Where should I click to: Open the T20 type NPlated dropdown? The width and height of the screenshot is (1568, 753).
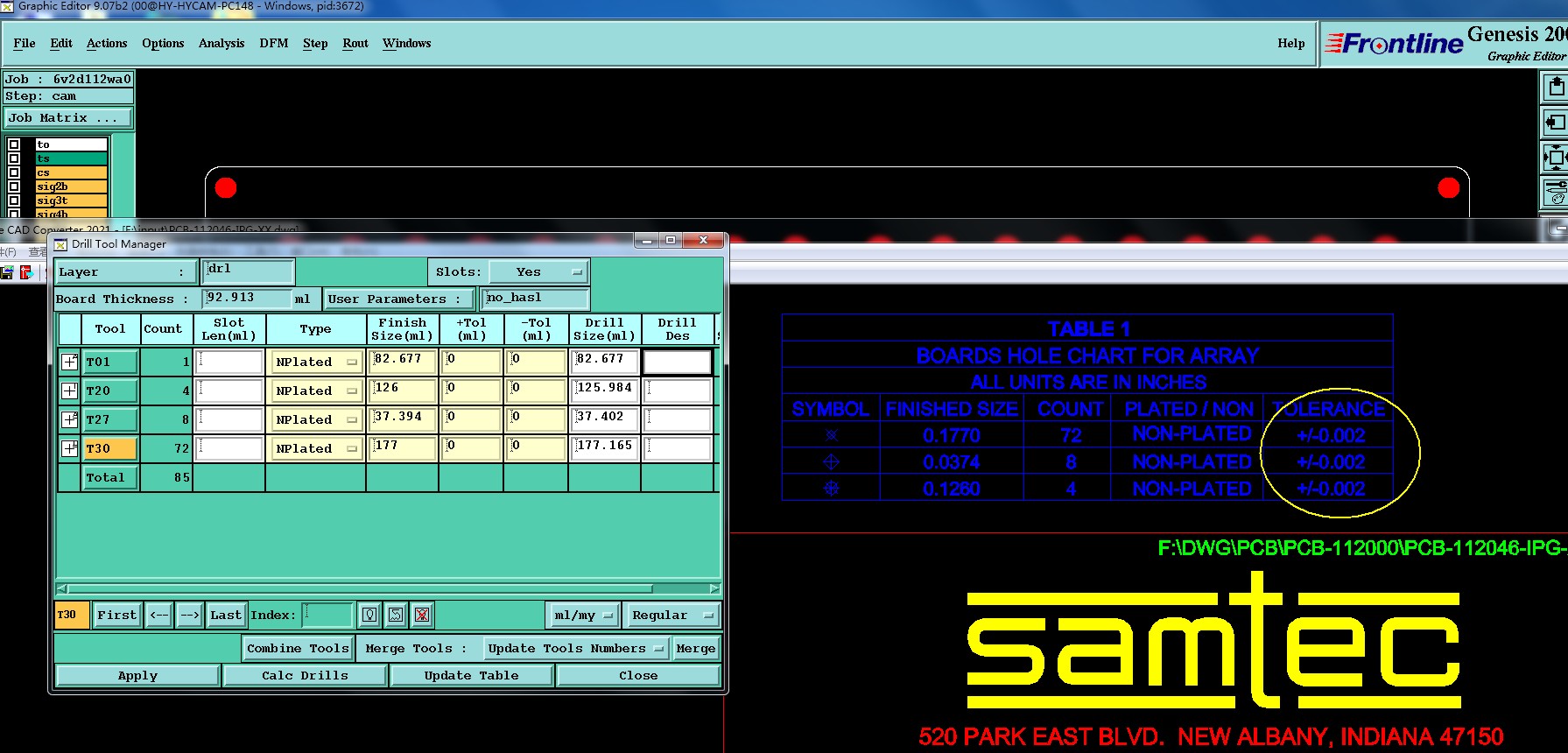[x=316, y=391]
